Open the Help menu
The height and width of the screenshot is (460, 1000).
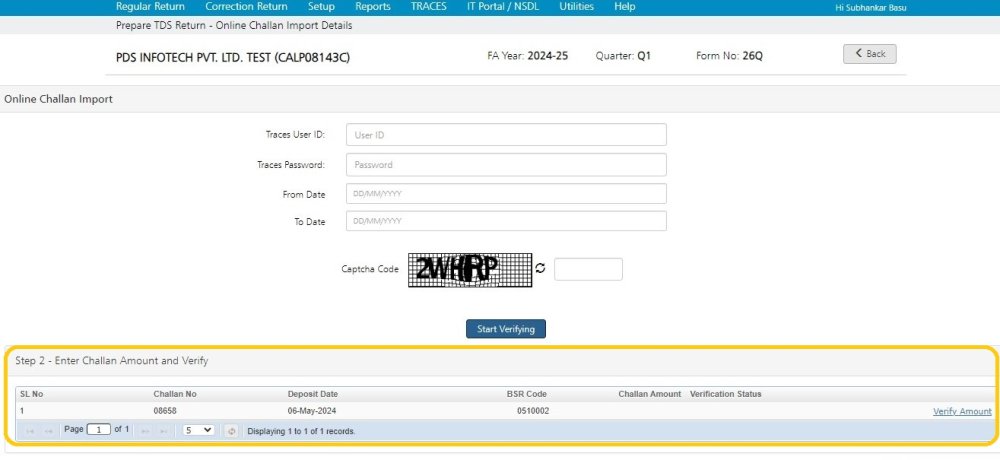(x=624, y=6)
